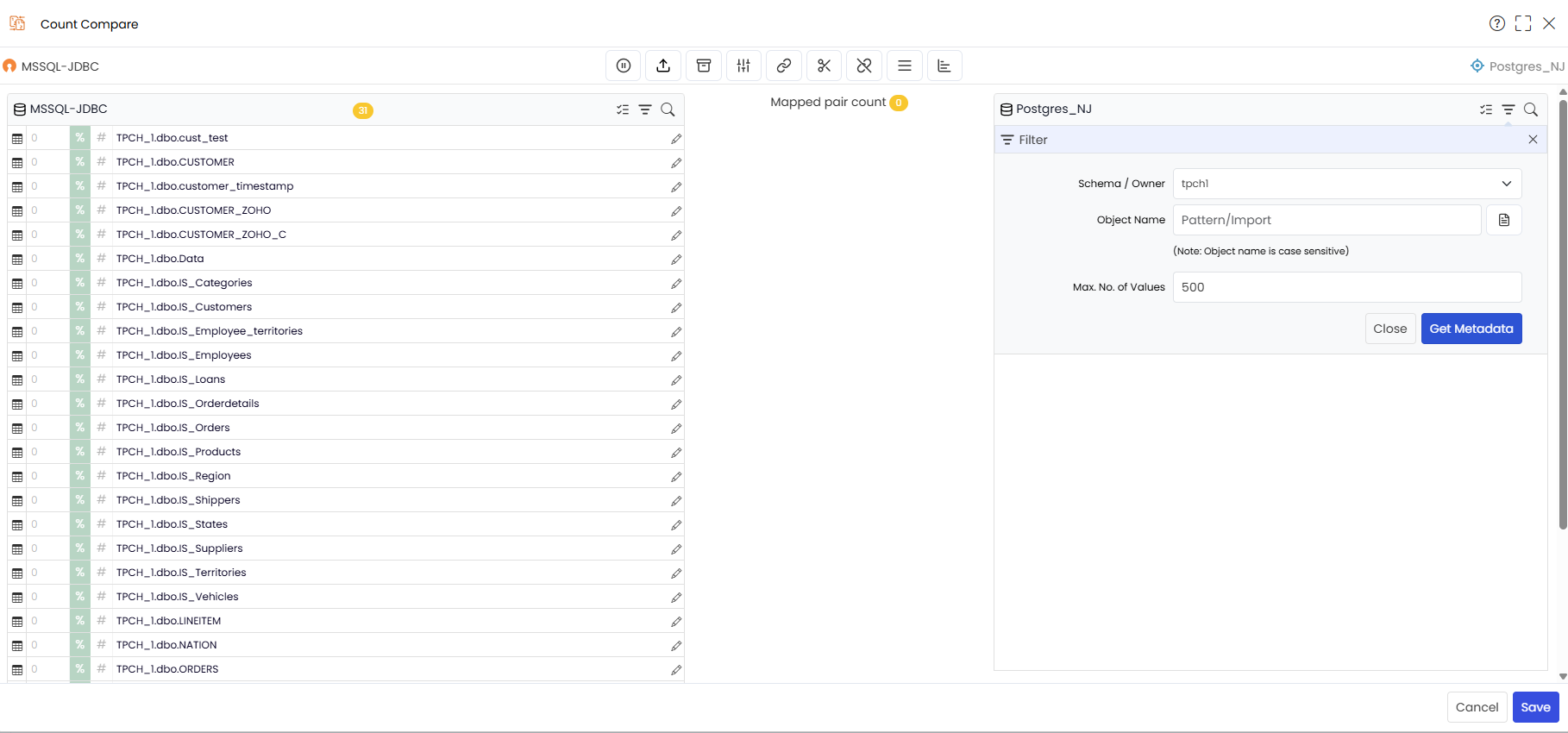Toggle select-all checklist in Postgres_NJ panel
The height and width of the screenshot is (733, 1568).
click(x=1486, y=110)
